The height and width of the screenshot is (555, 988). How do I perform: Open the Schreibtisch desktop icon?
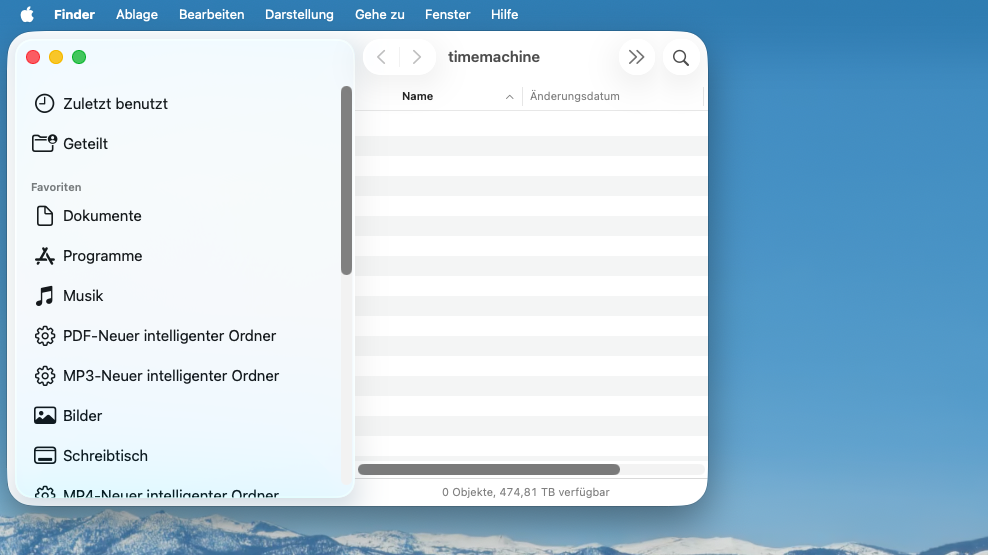coord(44,456)
